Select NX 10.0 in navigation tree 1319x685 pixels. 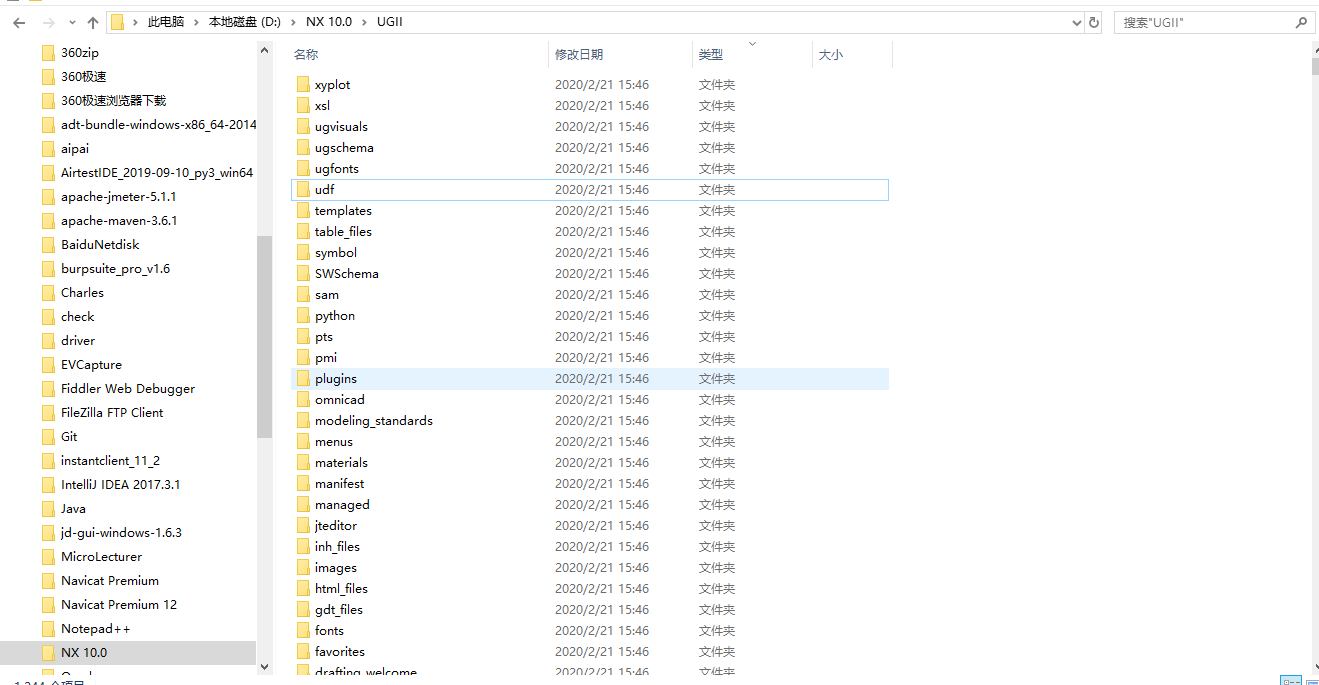pos(84,652)
